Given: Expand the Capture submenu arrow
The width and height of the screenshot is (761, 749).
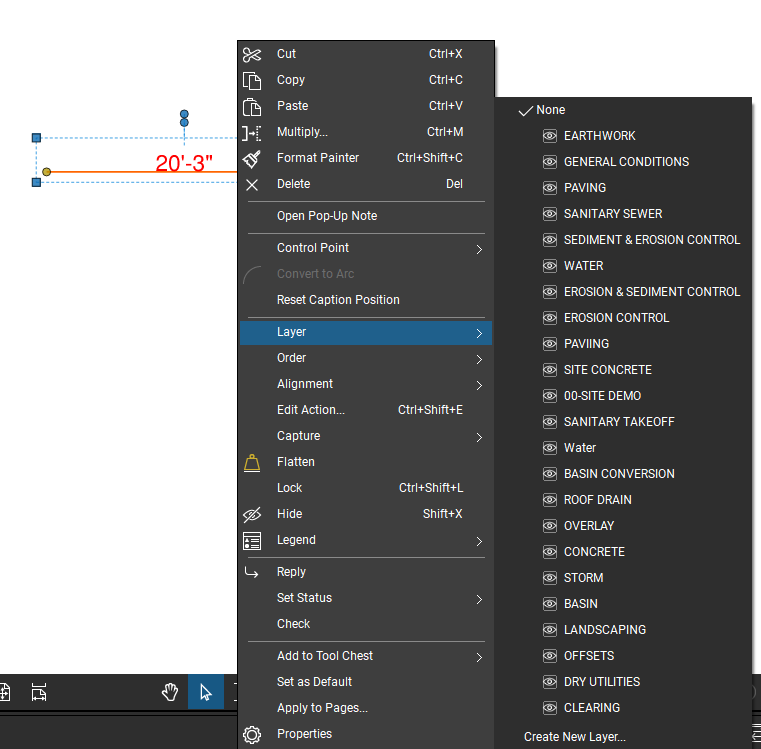Looking at the screenshot, I should coord(479,437).
